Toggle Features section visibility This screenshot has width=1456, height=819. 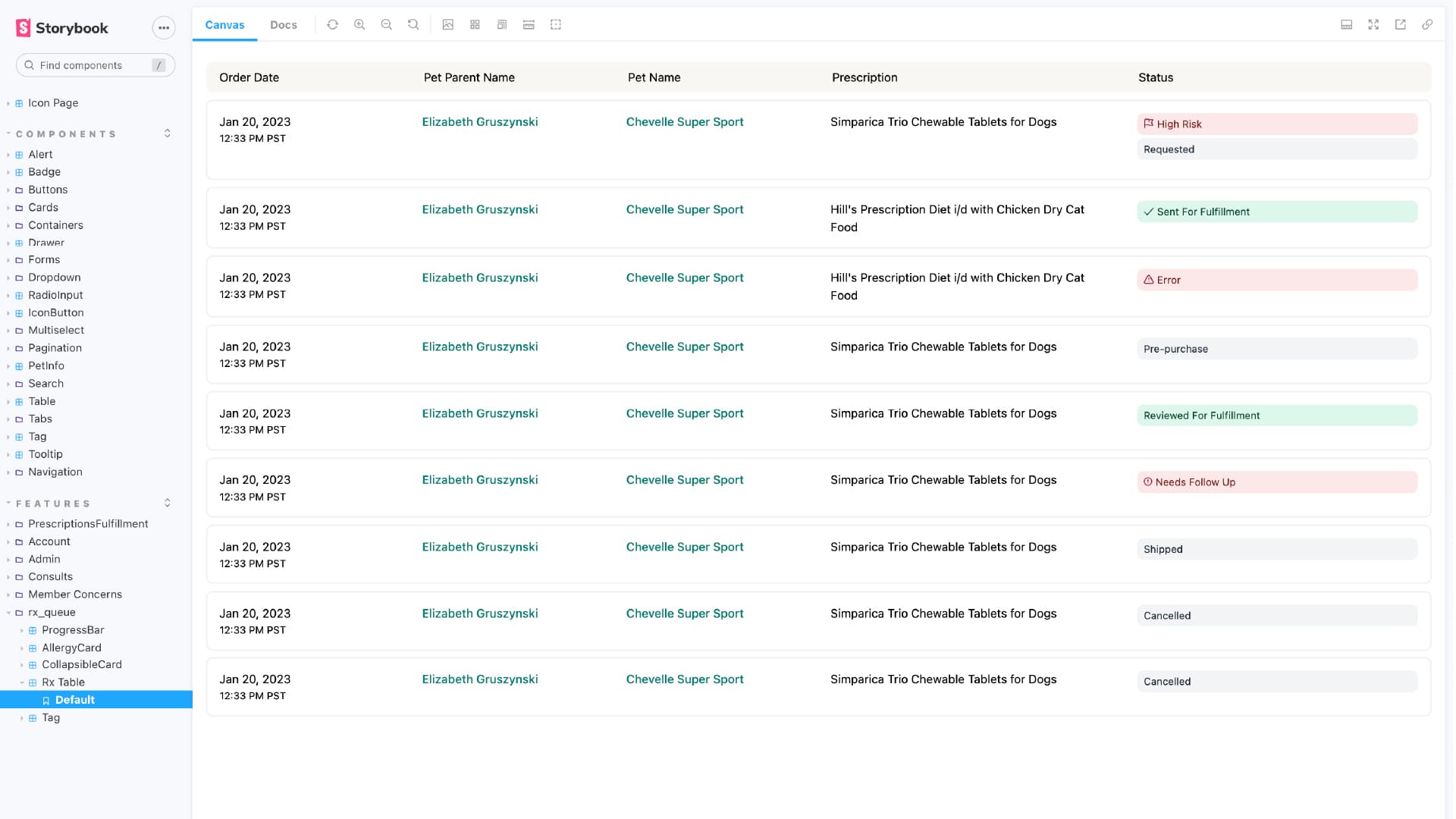(167, 503)
